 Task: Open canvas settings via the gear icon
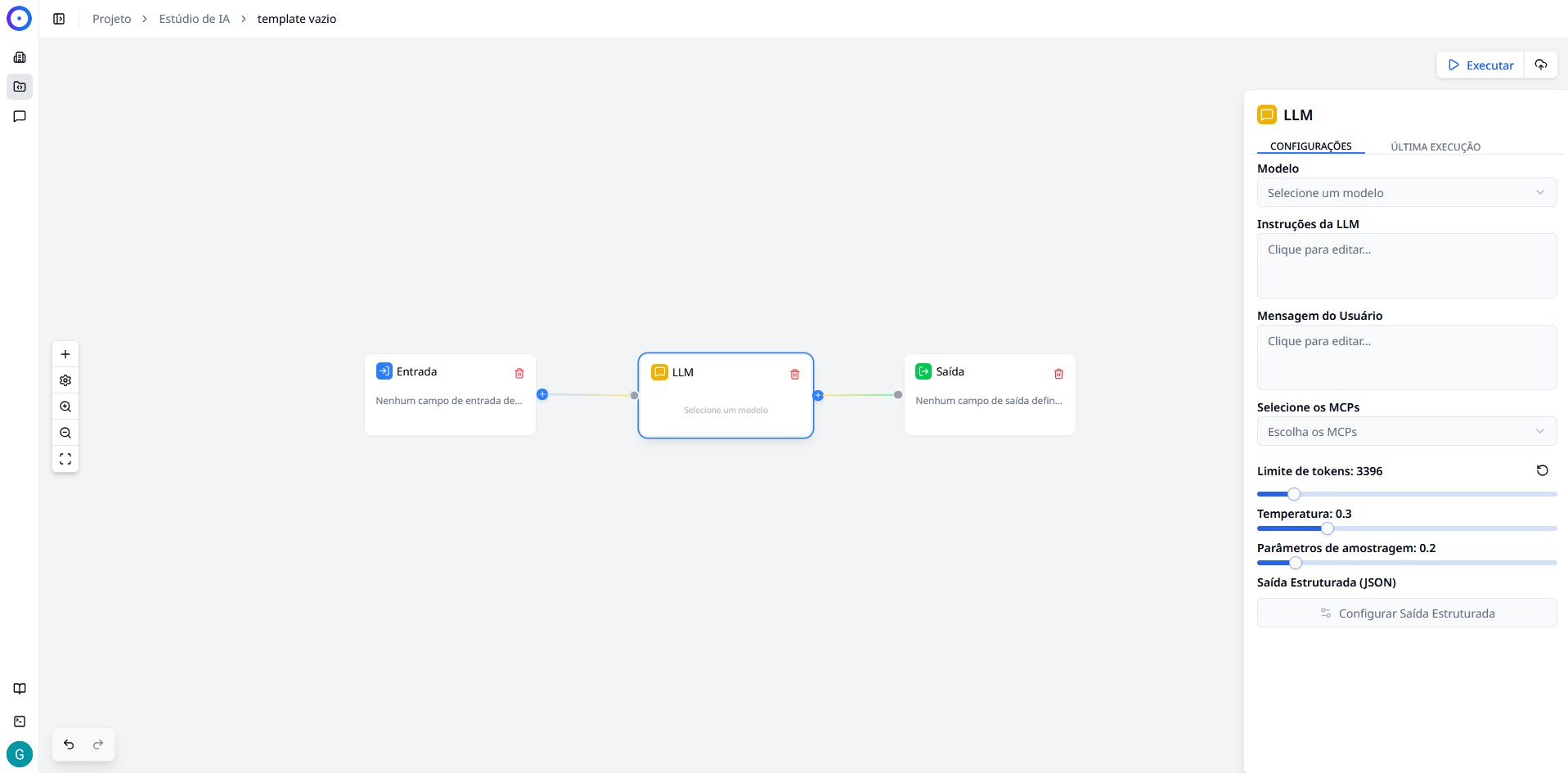(x=65, y=380)
